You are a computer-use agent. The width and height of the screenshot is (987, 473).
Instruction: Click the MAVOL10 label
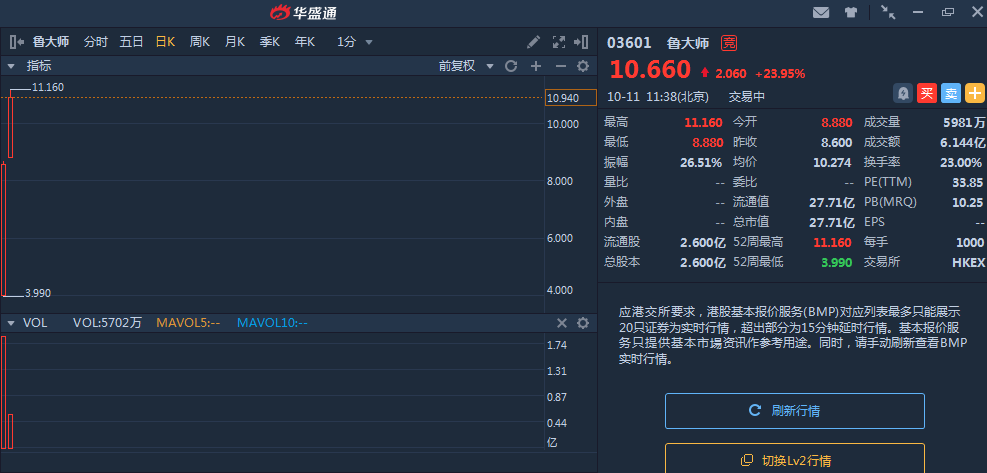pyautogui.click(x=272, y=323)
